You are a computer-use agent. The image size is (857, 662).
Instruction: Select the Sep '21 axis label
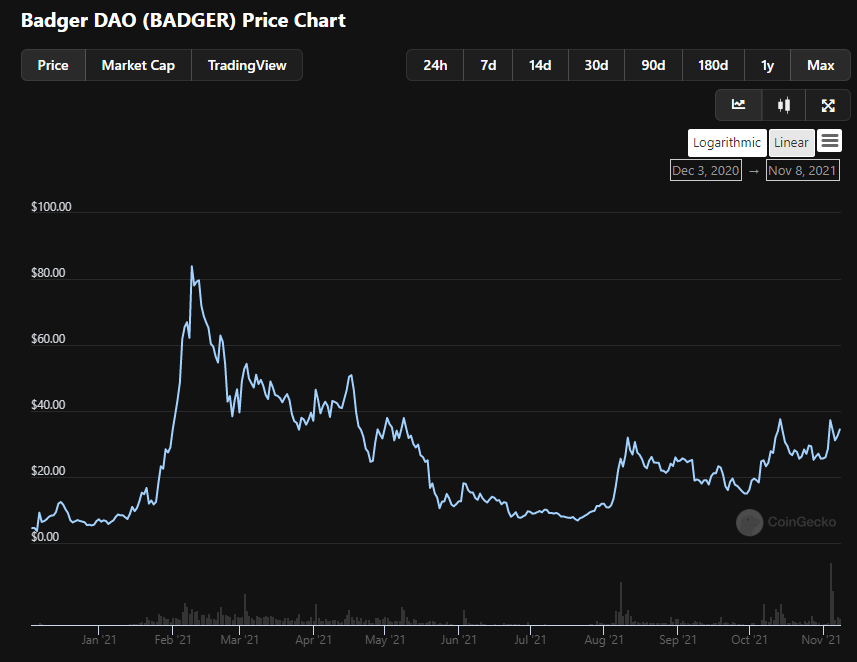[x=678, y=640]
